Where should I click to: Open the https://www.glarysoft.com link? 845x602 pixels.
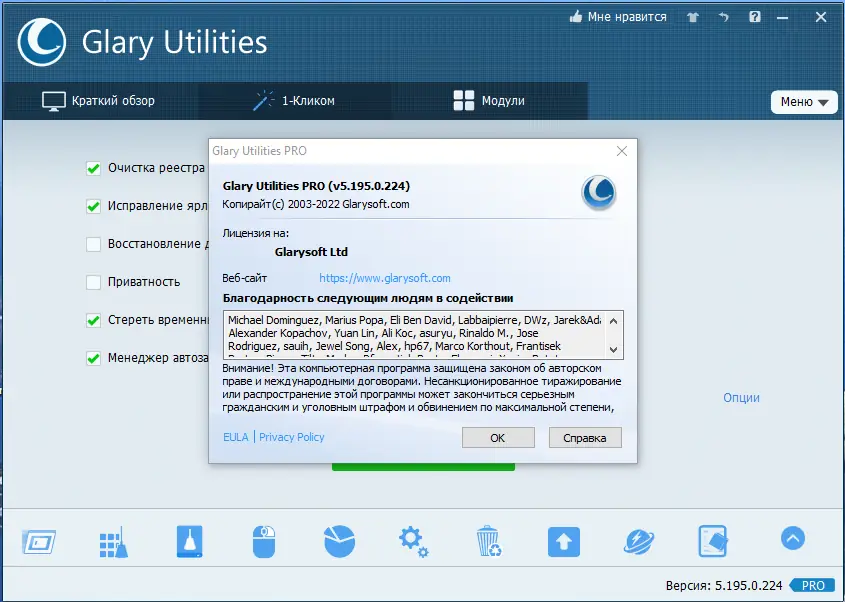(385, 278)
